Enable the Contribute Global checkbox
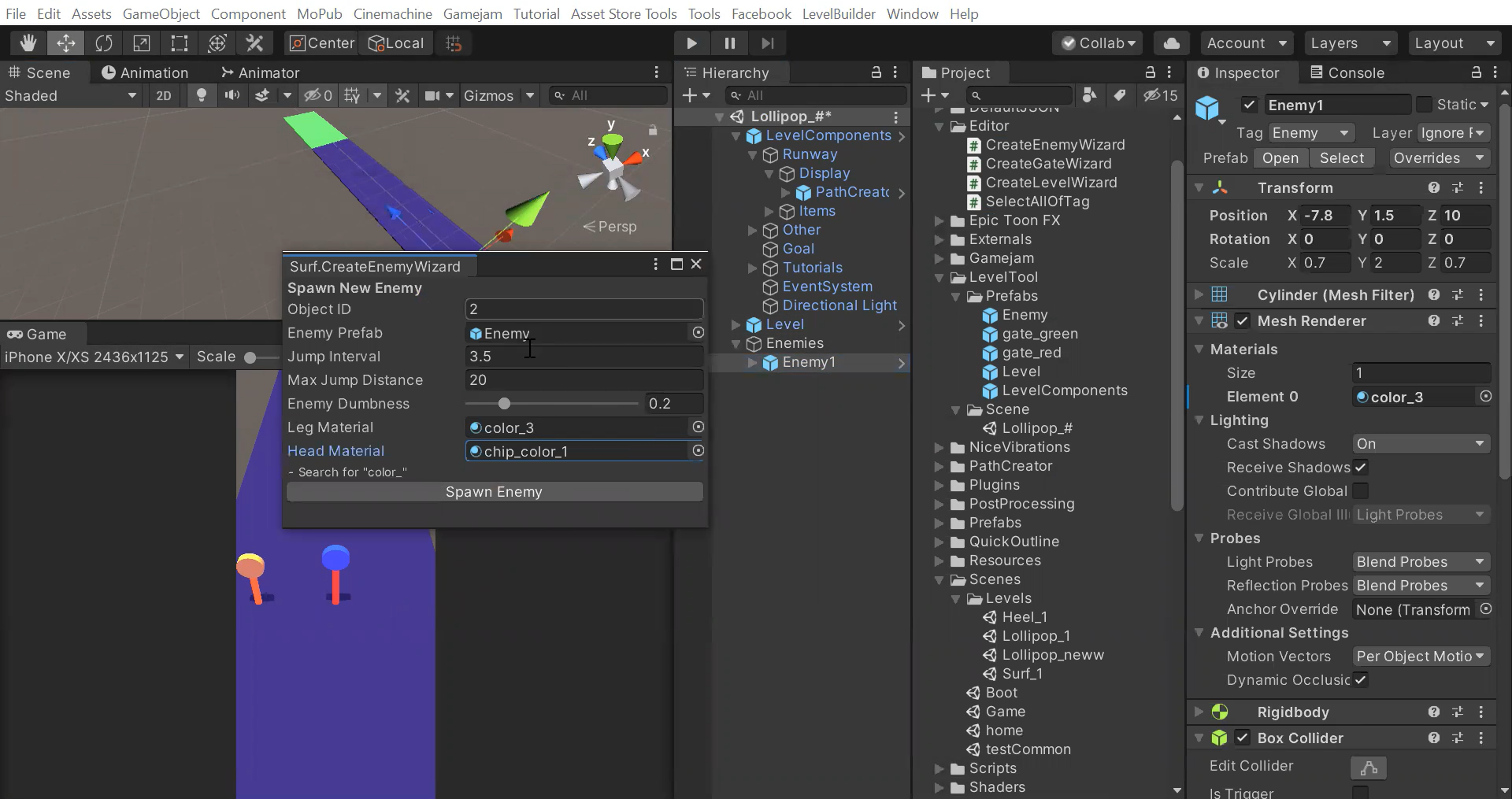The image size is (1512, 799). [x=1360, y=491]
